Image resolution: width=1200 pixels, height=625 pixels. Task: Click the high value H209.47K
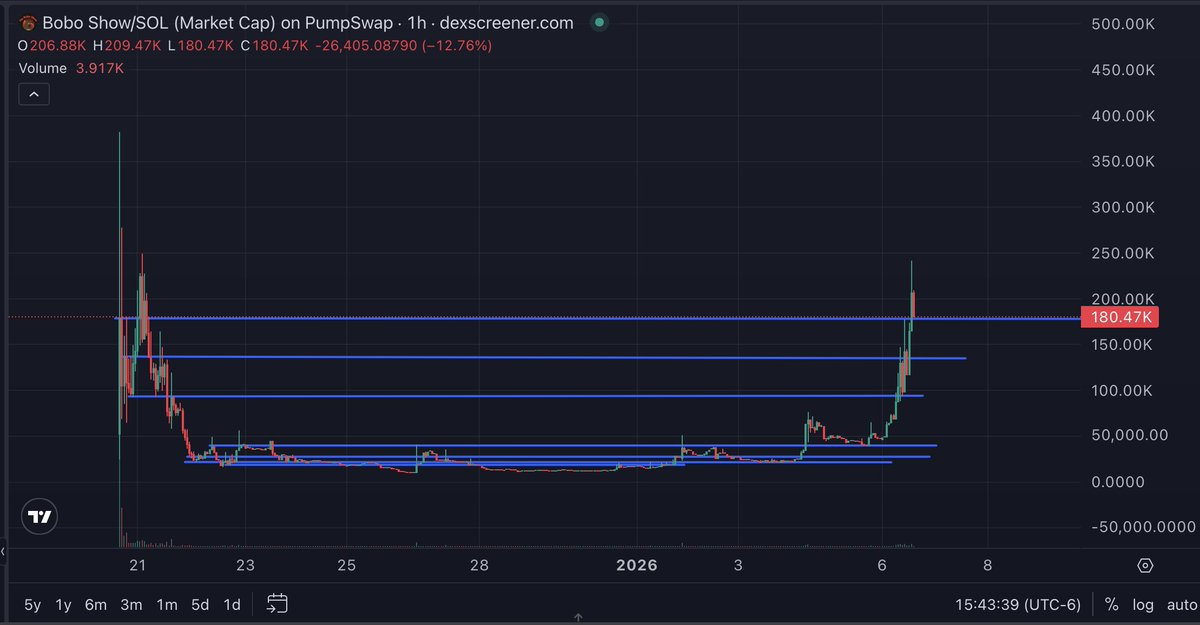tap(127, 46)
